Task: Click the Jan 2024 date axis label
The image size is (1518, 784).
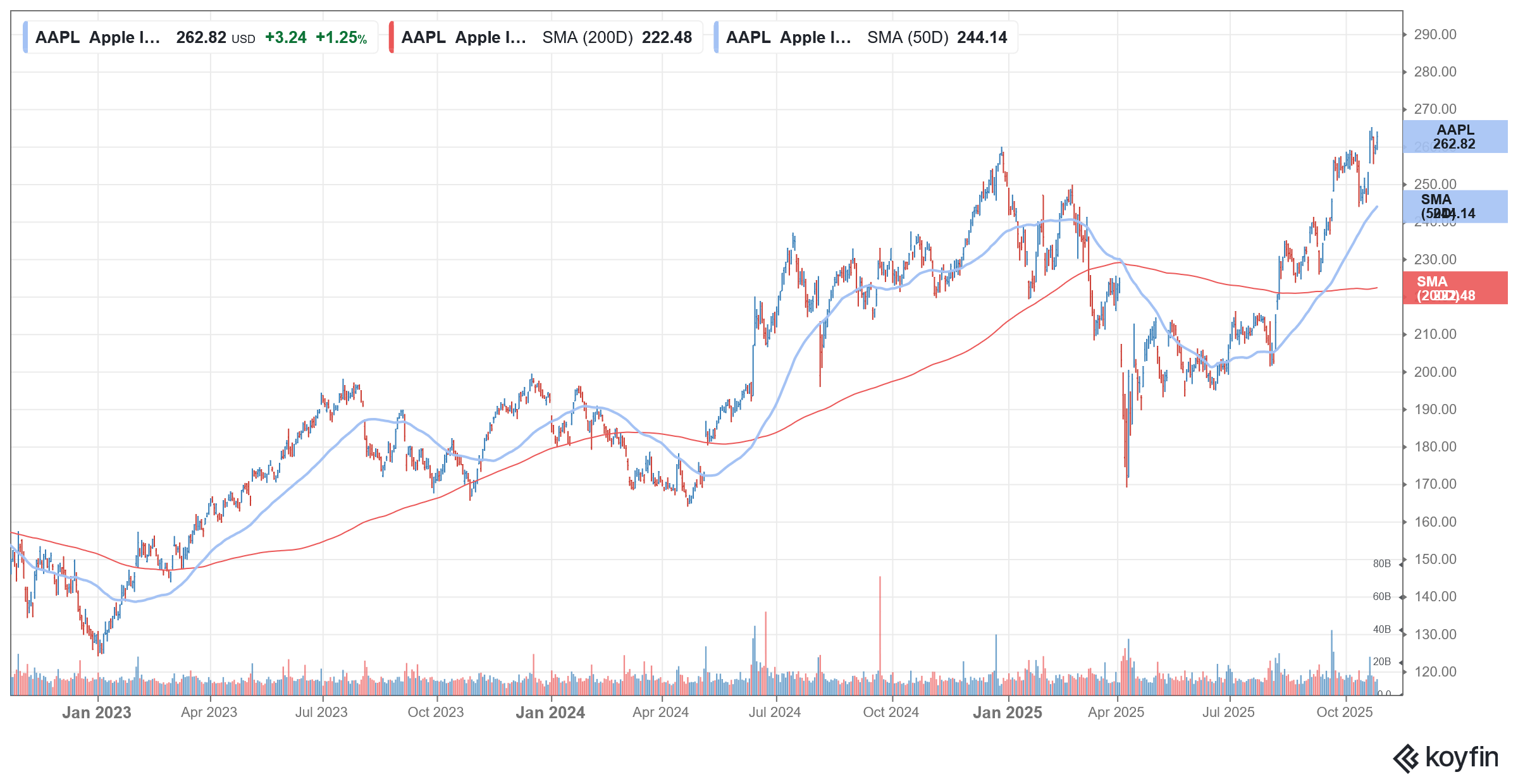Action: (550, 713)
